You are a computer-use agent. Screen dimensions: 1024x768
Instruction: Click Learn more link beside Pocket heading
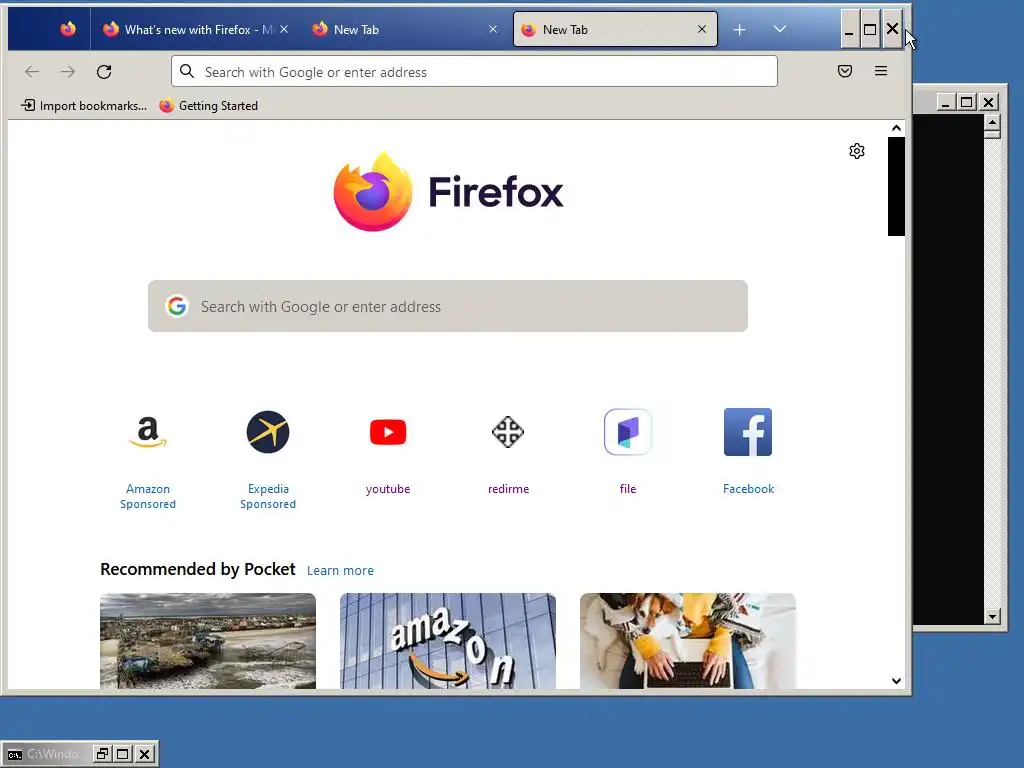pos(340,570)
